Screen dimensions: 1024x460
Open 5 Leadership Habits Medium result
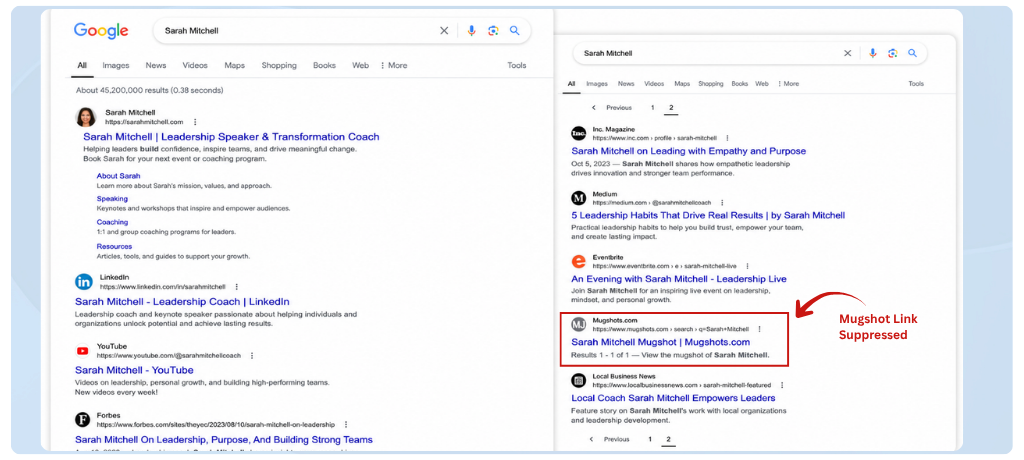pyautogui.click(x=708, y=215)
